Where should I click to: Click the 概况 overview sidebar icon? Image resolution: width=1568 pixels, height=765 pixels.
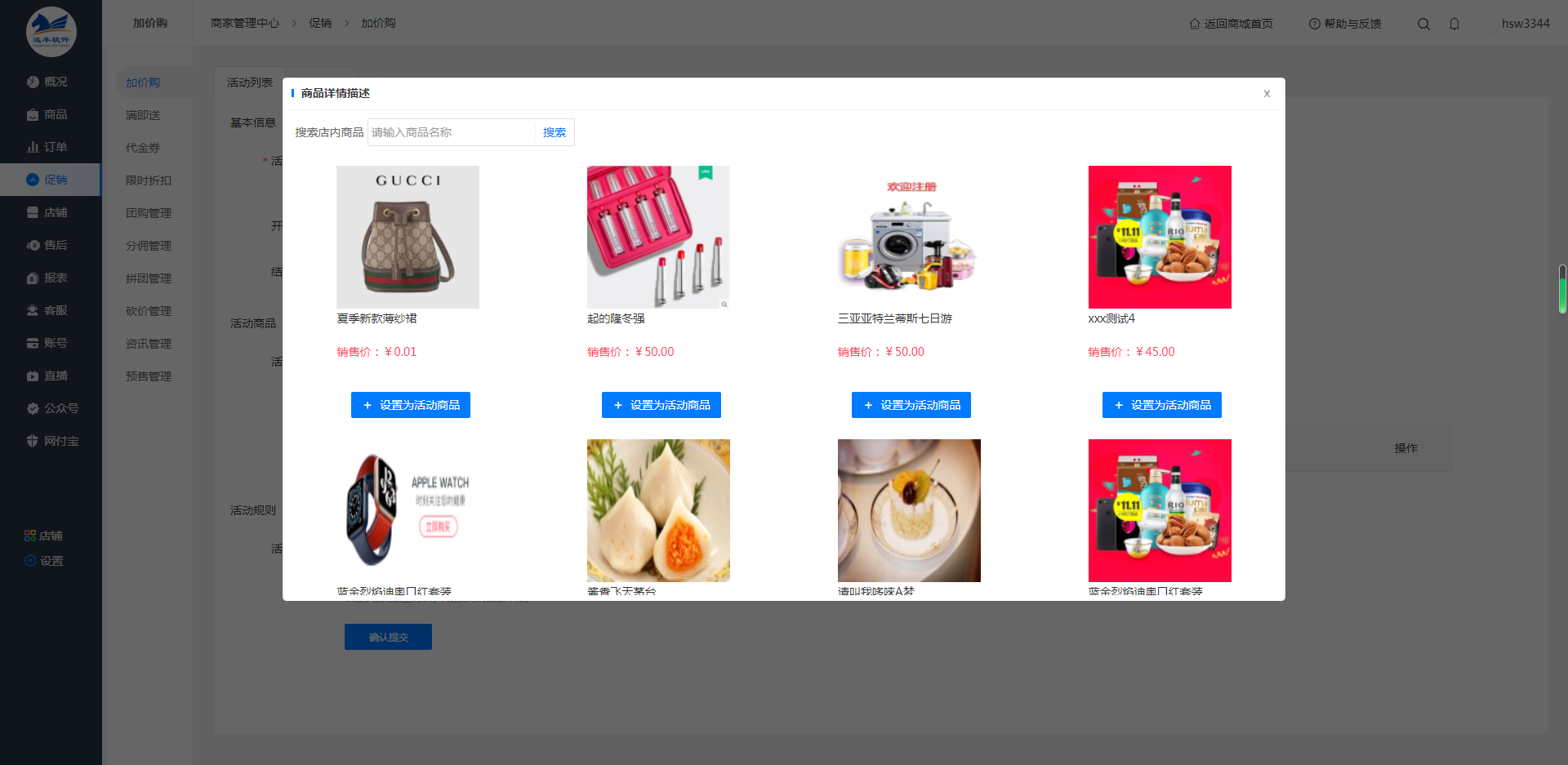(33, 82)
